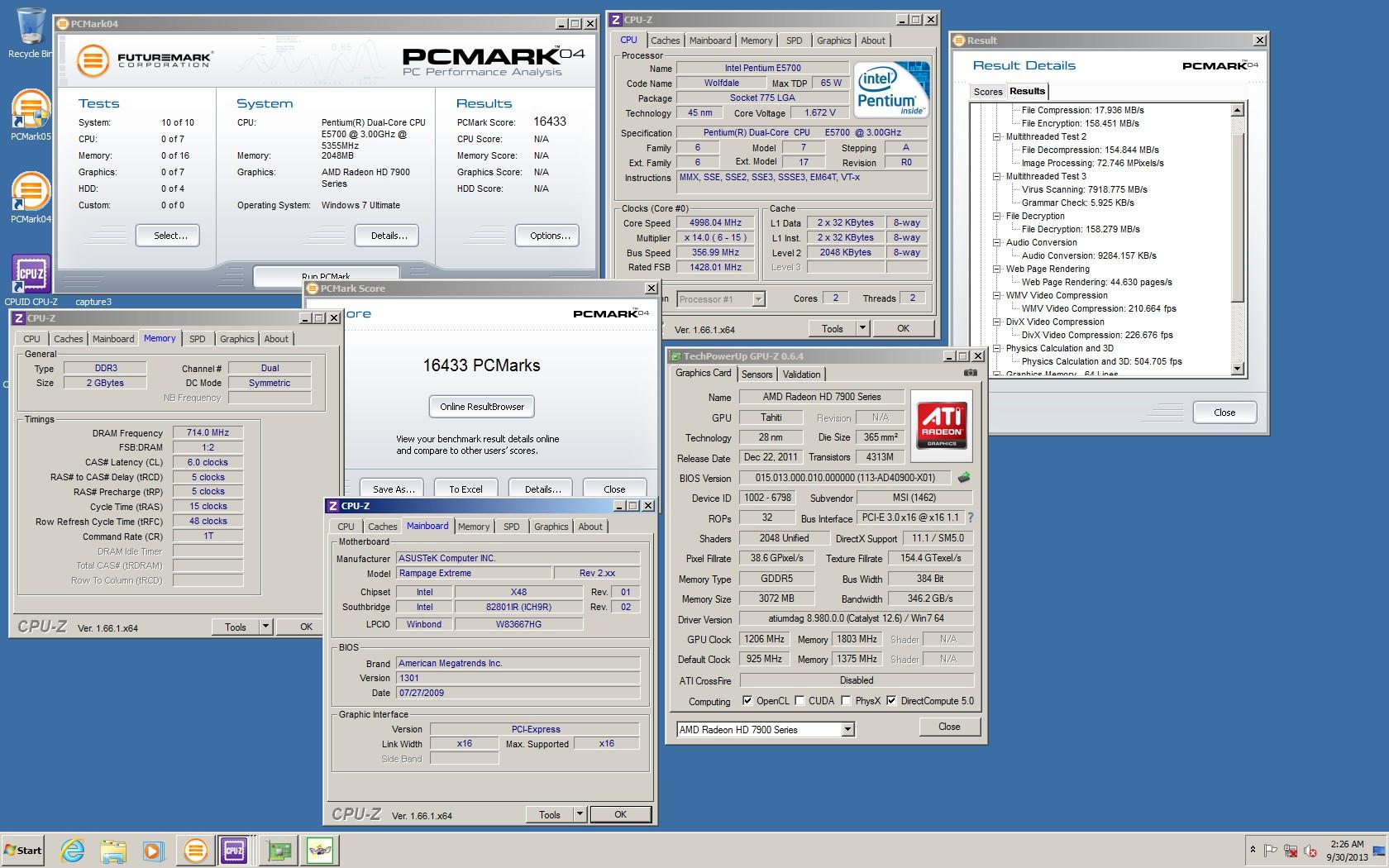Show hidden system tray icons
Screen dimensions: 1389x868
(x=1253, y=850)
